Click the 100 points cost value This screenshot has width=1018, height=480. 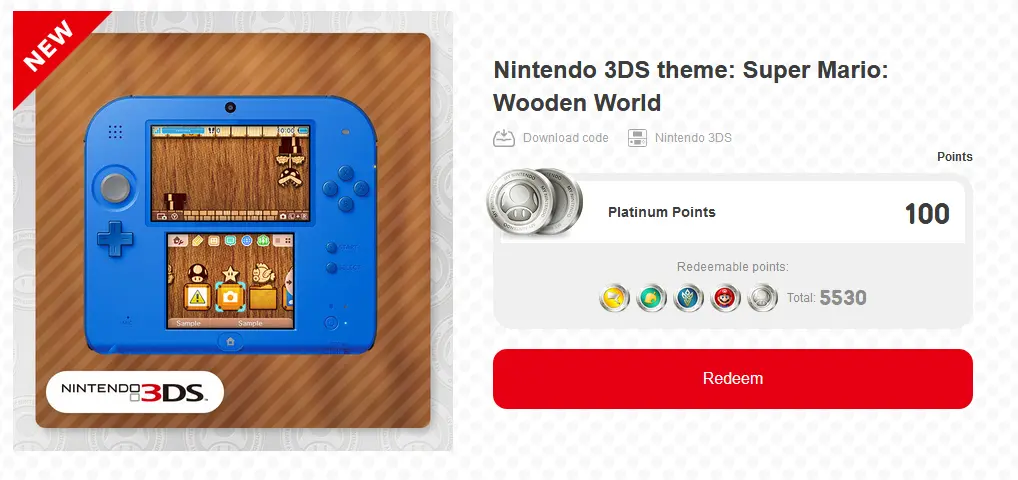coord(927,214)
